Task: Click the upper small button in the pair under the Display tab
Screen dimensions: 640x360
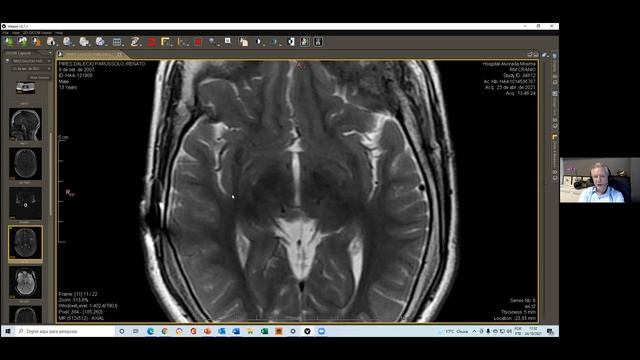Action: [x=555, y=77]
